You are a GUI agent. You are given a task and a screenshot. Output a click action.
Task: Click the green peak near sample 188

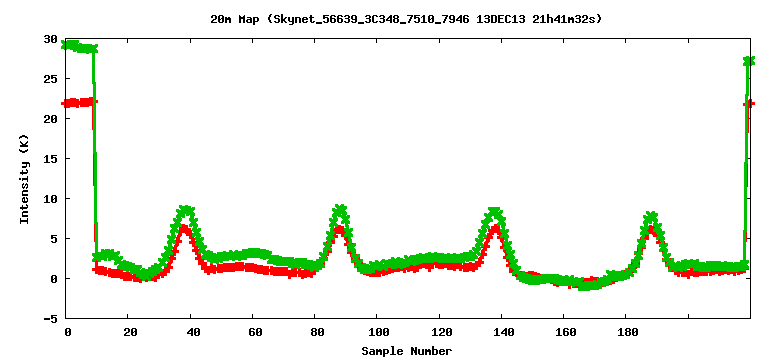coord(651,216)
